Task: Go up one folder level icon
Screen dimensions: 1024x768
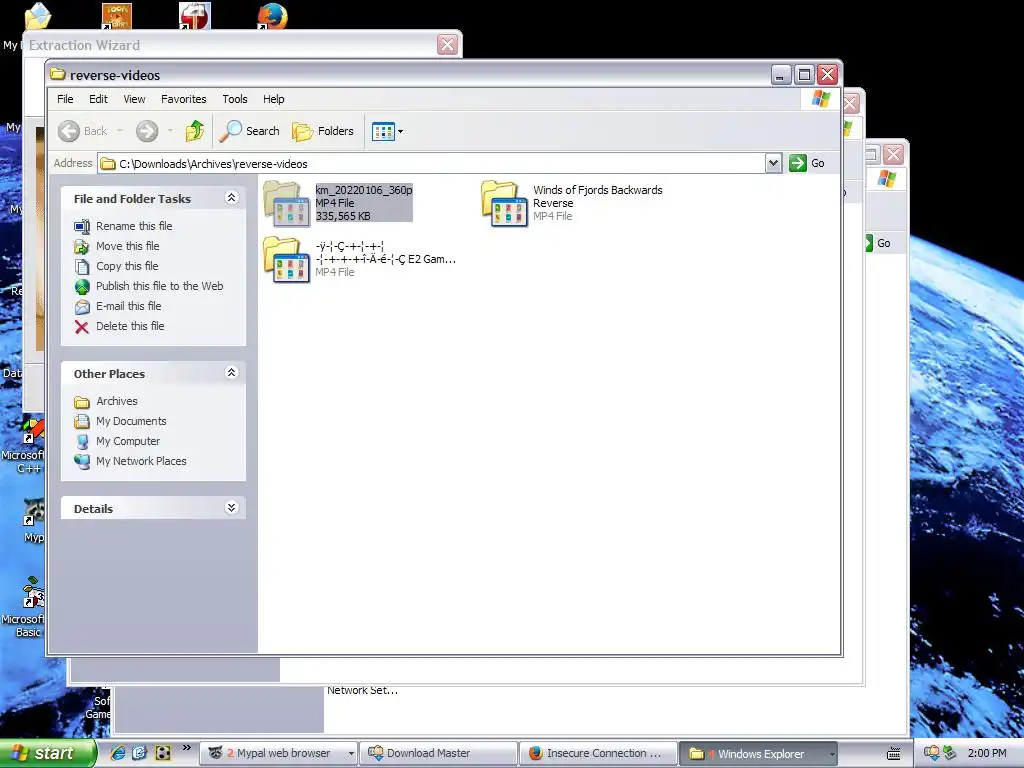Action: click(x=195, y=131)
